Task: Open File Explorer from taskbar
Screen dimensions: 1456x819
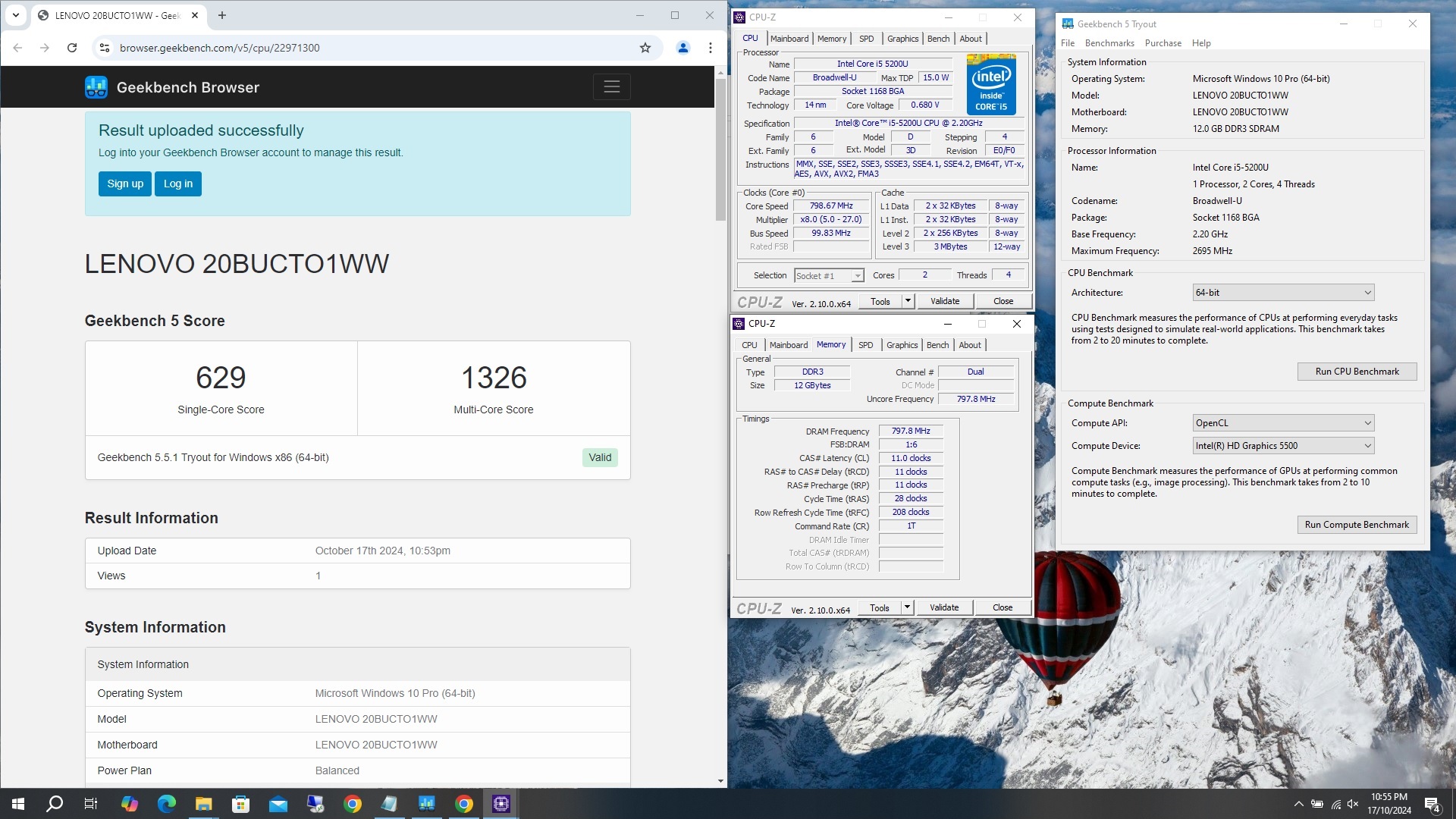Action: click(x=204, y=804)
